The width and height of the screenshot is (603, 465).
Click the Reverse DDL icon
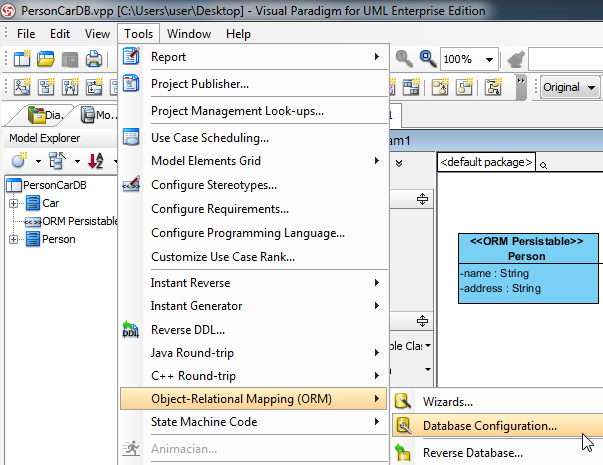click(x=131, y=330)
